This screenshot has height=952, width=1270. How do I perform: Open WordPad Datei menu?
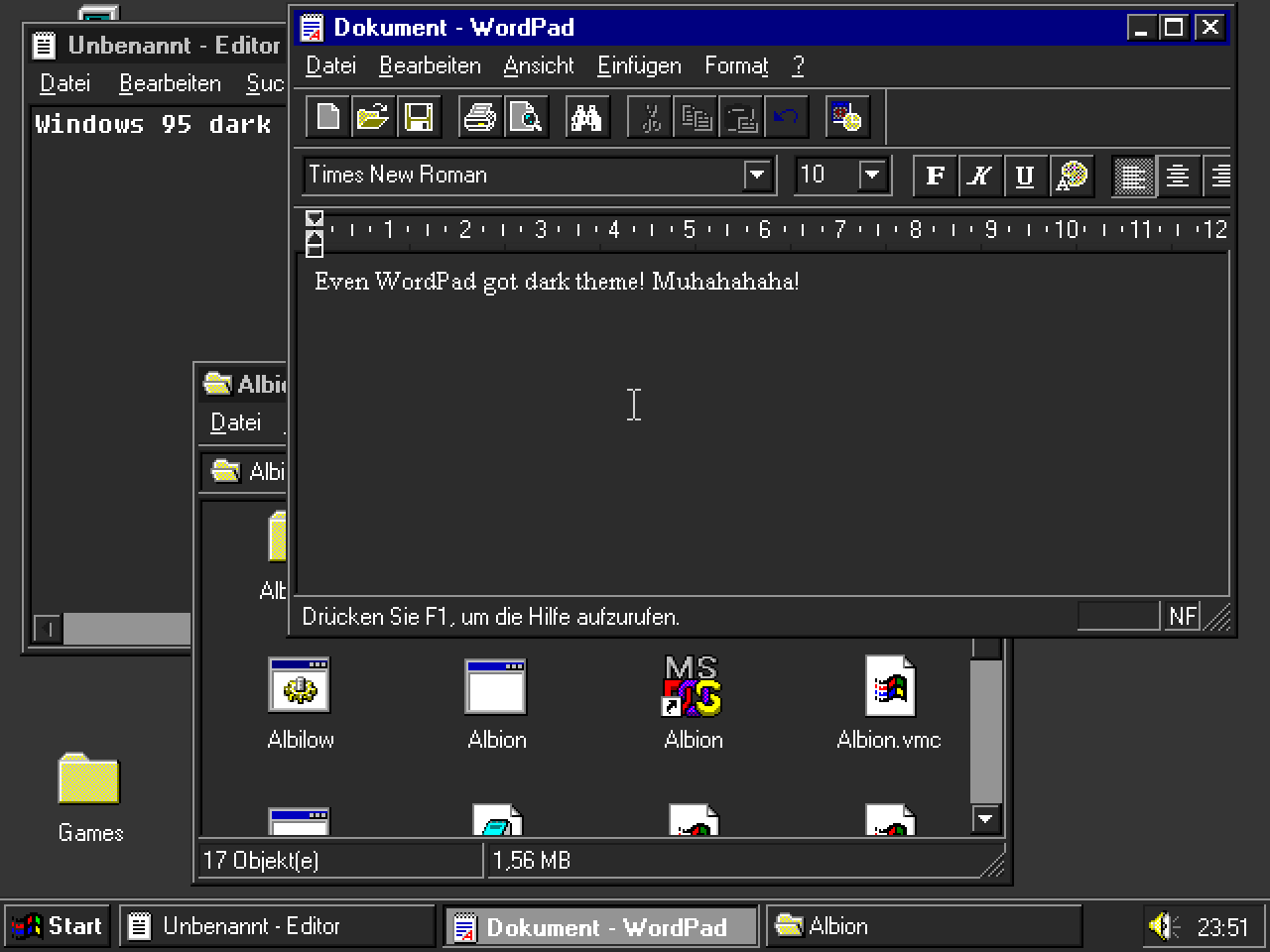coord(330,65)
